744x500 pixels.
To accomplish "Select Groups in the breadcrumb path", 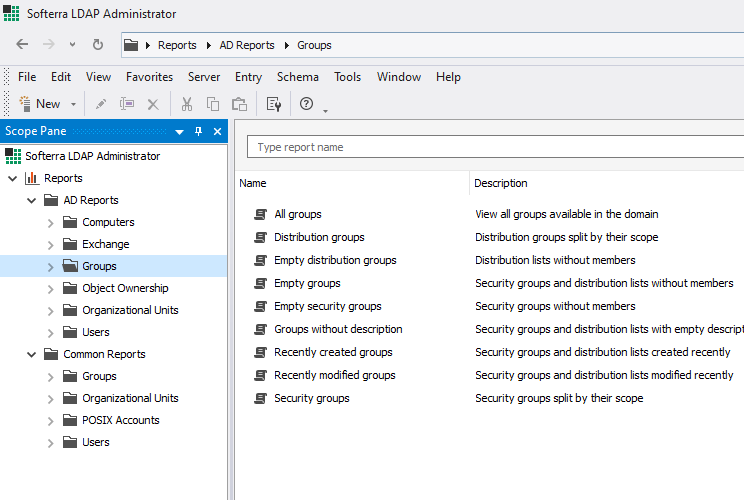I will [314, 45].
